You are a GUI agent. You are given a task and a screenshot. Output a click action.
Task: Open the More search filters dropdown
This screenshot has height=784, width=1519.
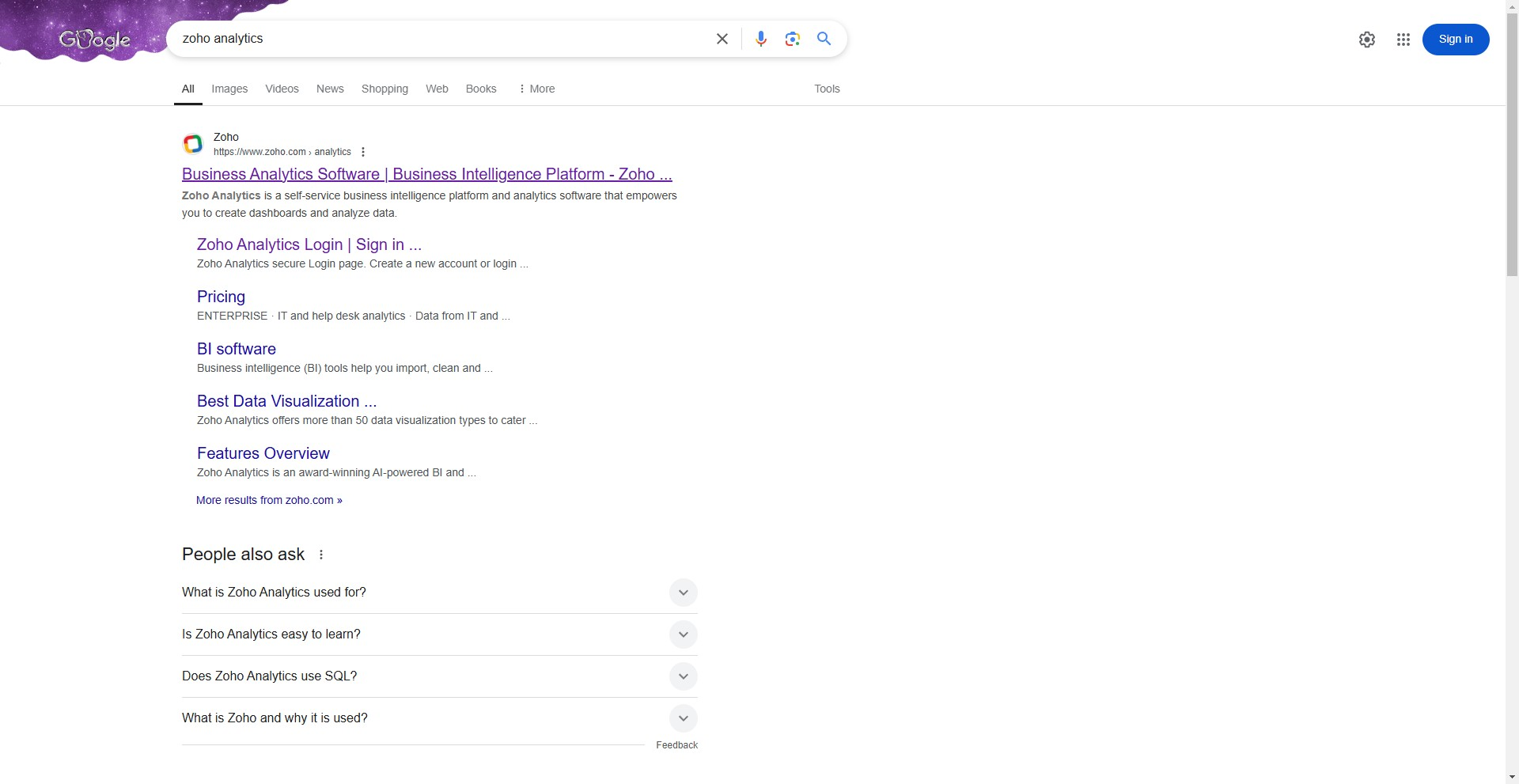[536, 89]
